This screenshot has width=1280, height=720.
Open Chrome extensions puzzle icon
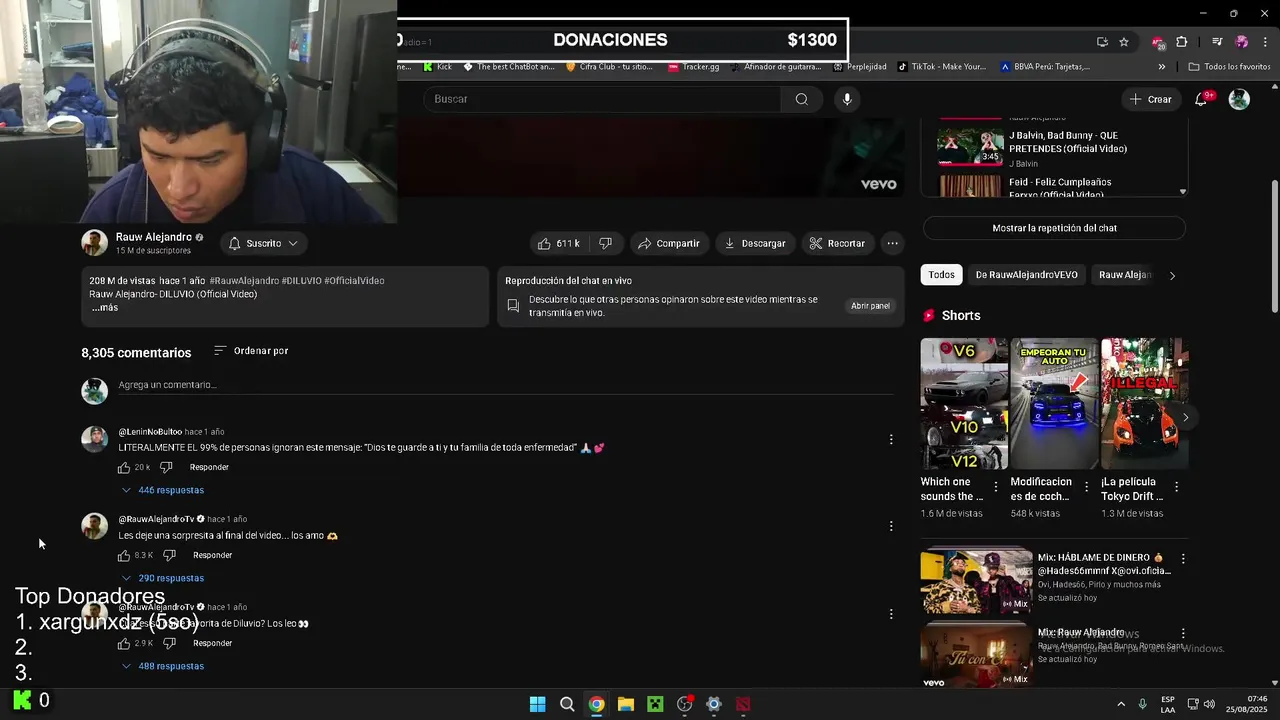(1182, 42)
